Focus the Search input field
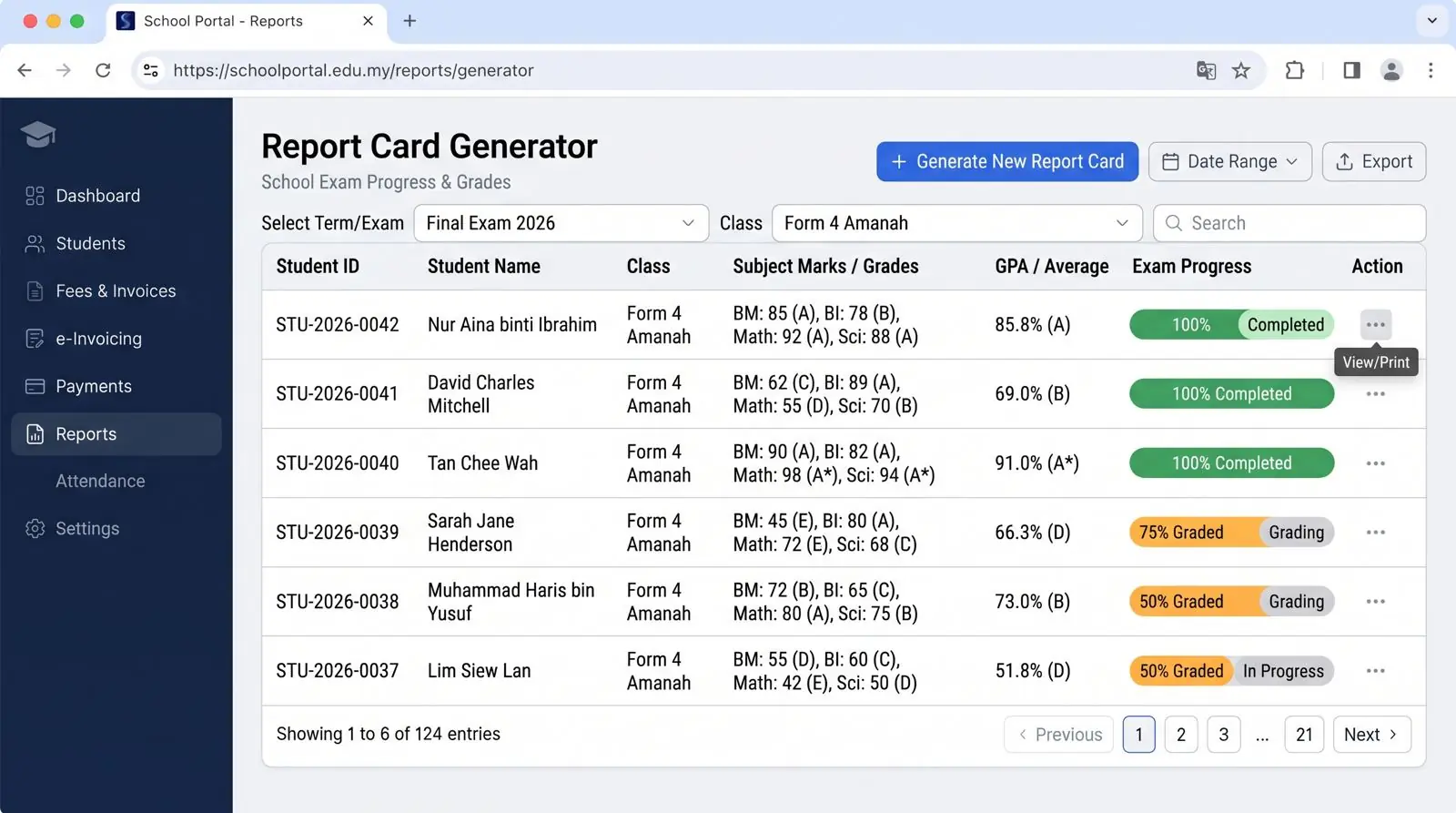This screenshot has width=1456, height=813. [1289, 223]
